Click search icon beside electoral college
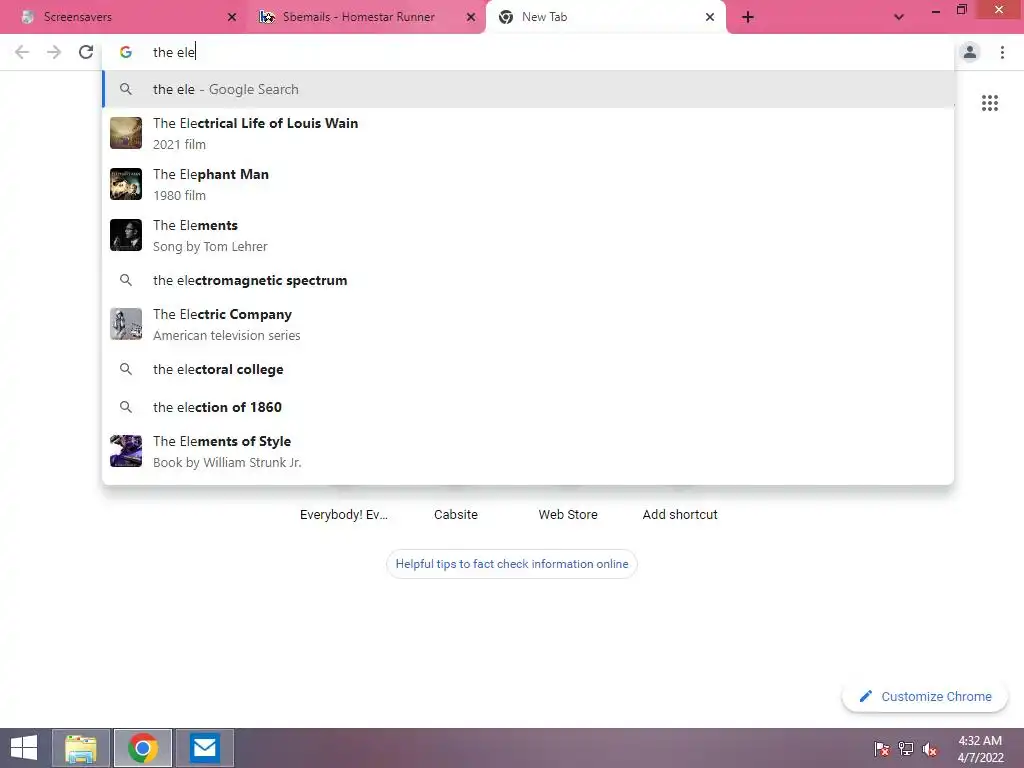The height and width of the screenshot is (768, 1024). pos(126,369)
